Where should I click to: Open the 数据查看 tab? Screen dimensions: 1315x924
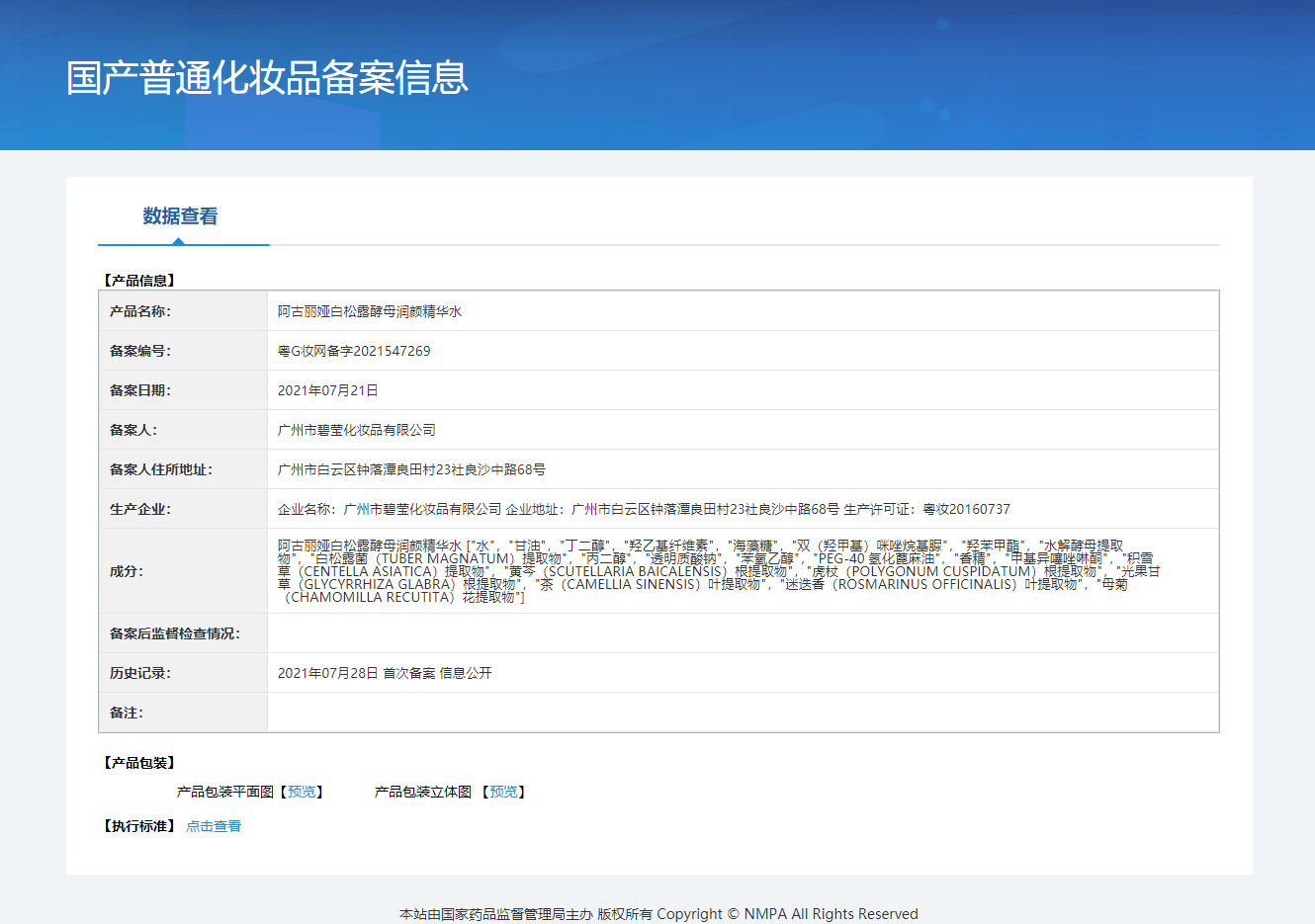coord(180,216)
